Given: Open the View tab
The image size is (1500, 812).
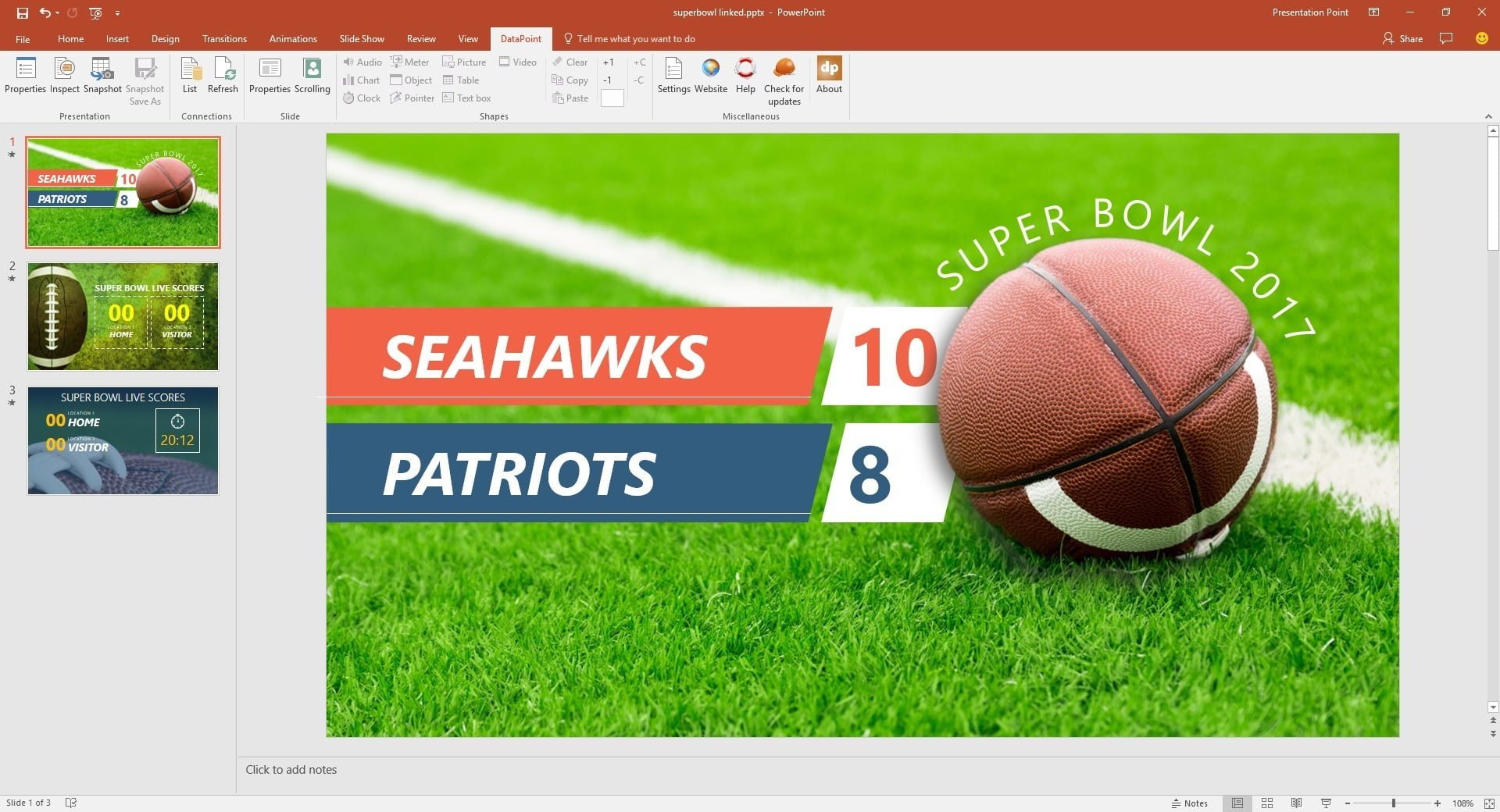Looking at the screenshot, I should tap(468, 39).
